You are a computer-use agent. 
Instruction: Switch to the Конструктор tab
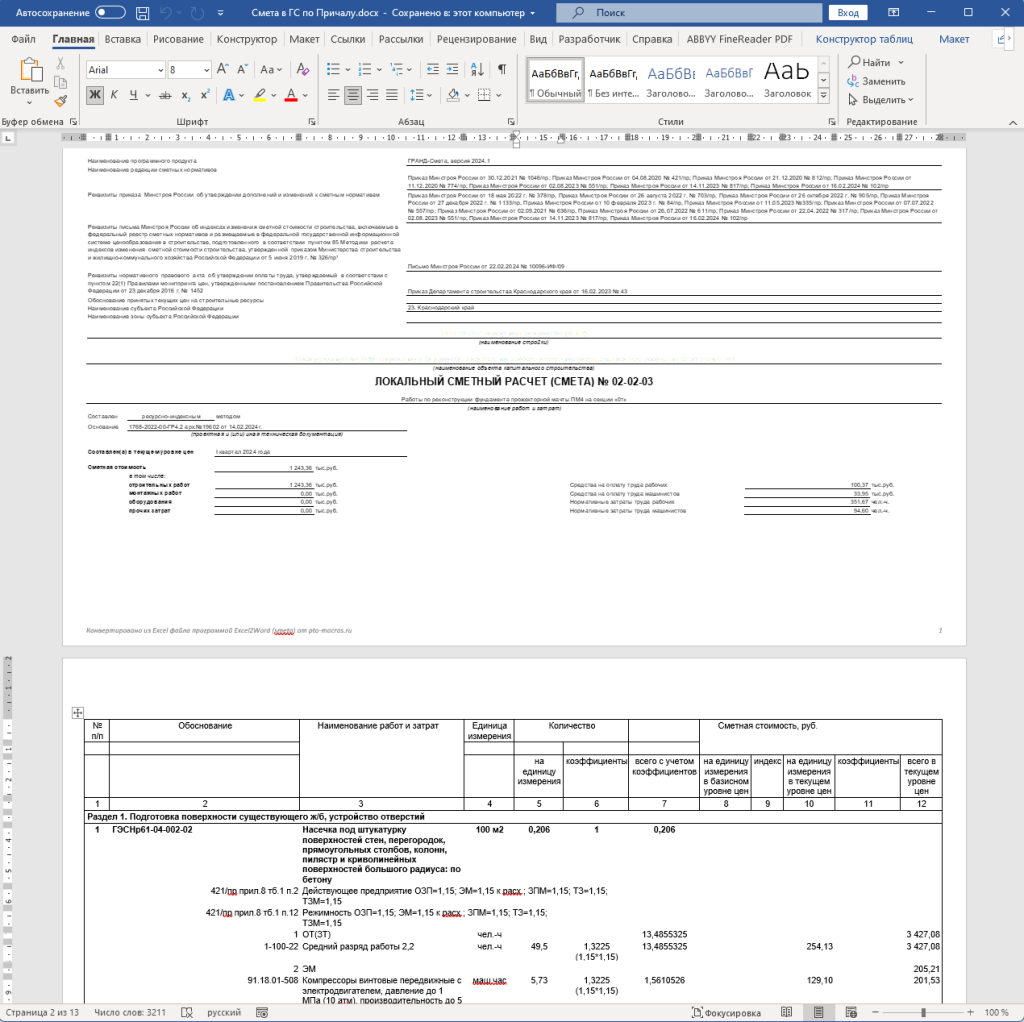247,39
